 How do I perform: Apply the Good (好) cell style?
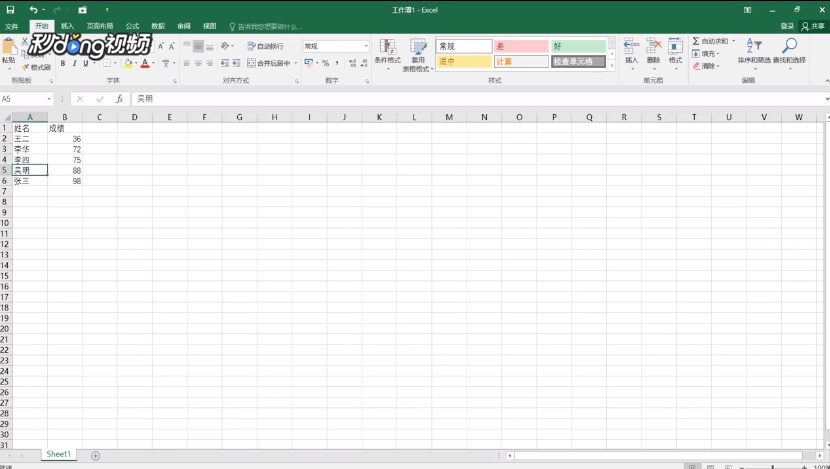coord(578,47)
